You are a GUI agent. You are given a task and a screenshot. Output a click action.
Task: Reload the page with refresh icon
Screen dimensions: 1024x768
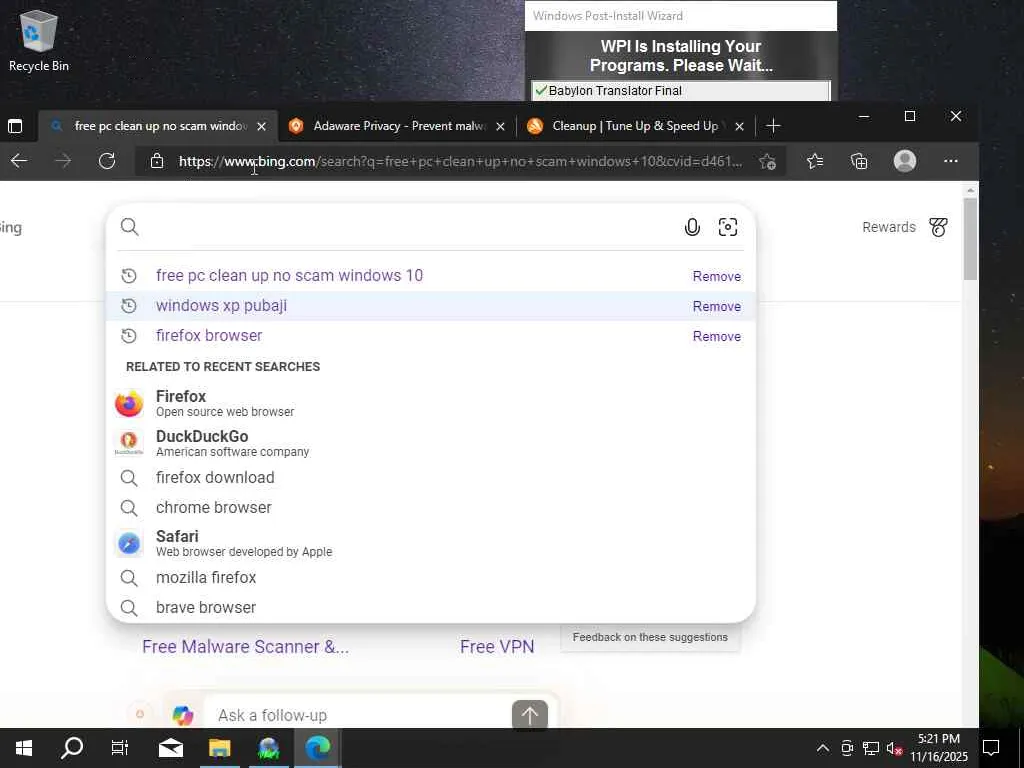point(106,161)
